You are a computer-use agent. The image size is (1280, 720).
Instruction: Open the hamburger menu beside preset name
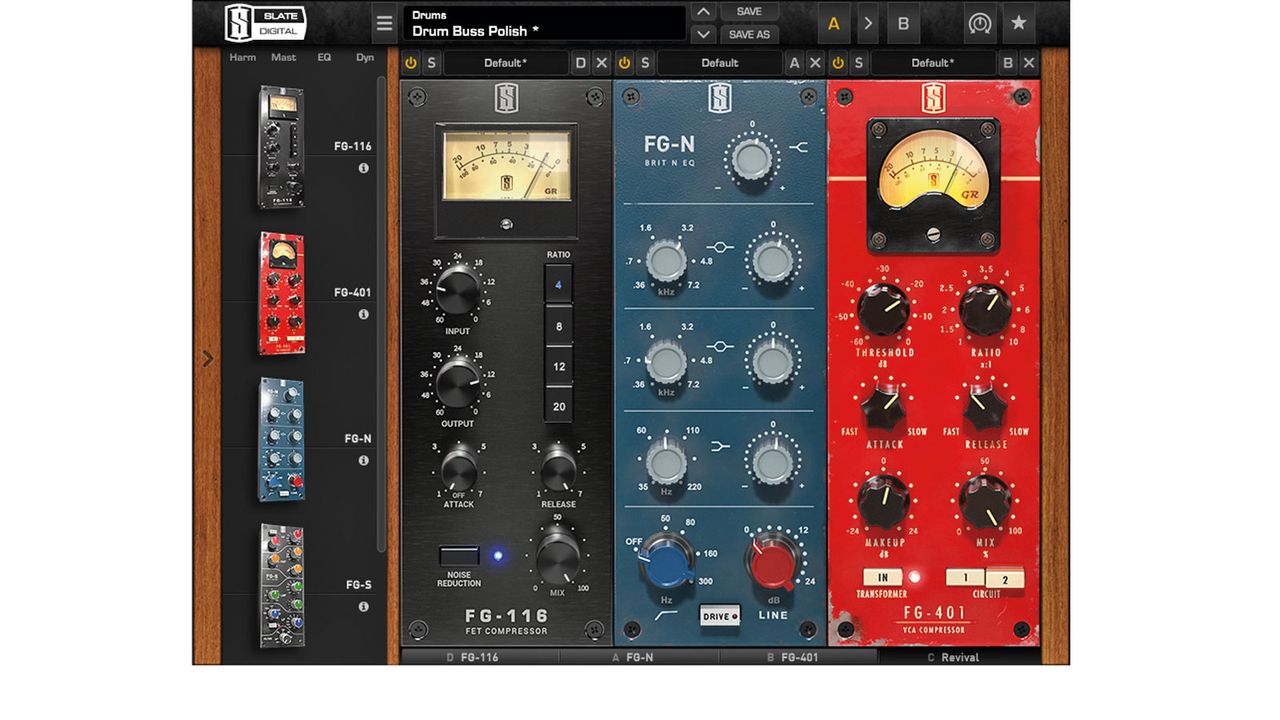tap(384, 23)
